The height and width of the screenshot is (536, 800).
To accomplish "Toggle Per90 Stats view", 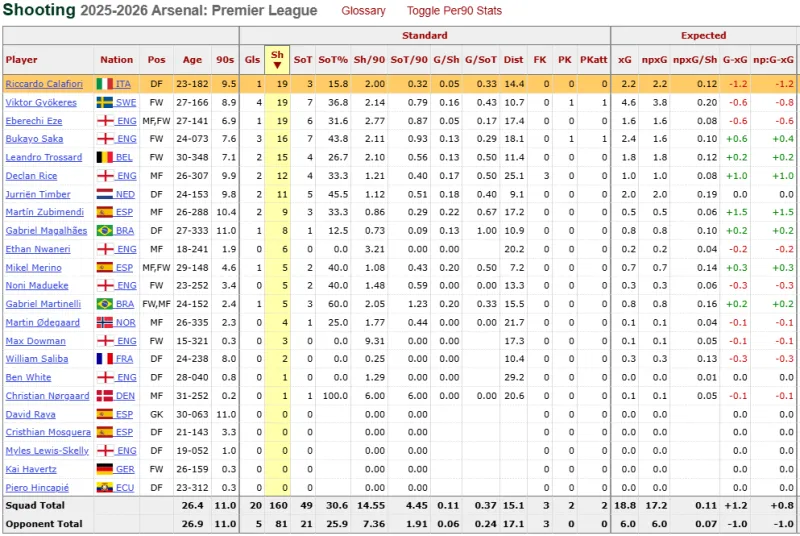I will click(x=454, y=11).
